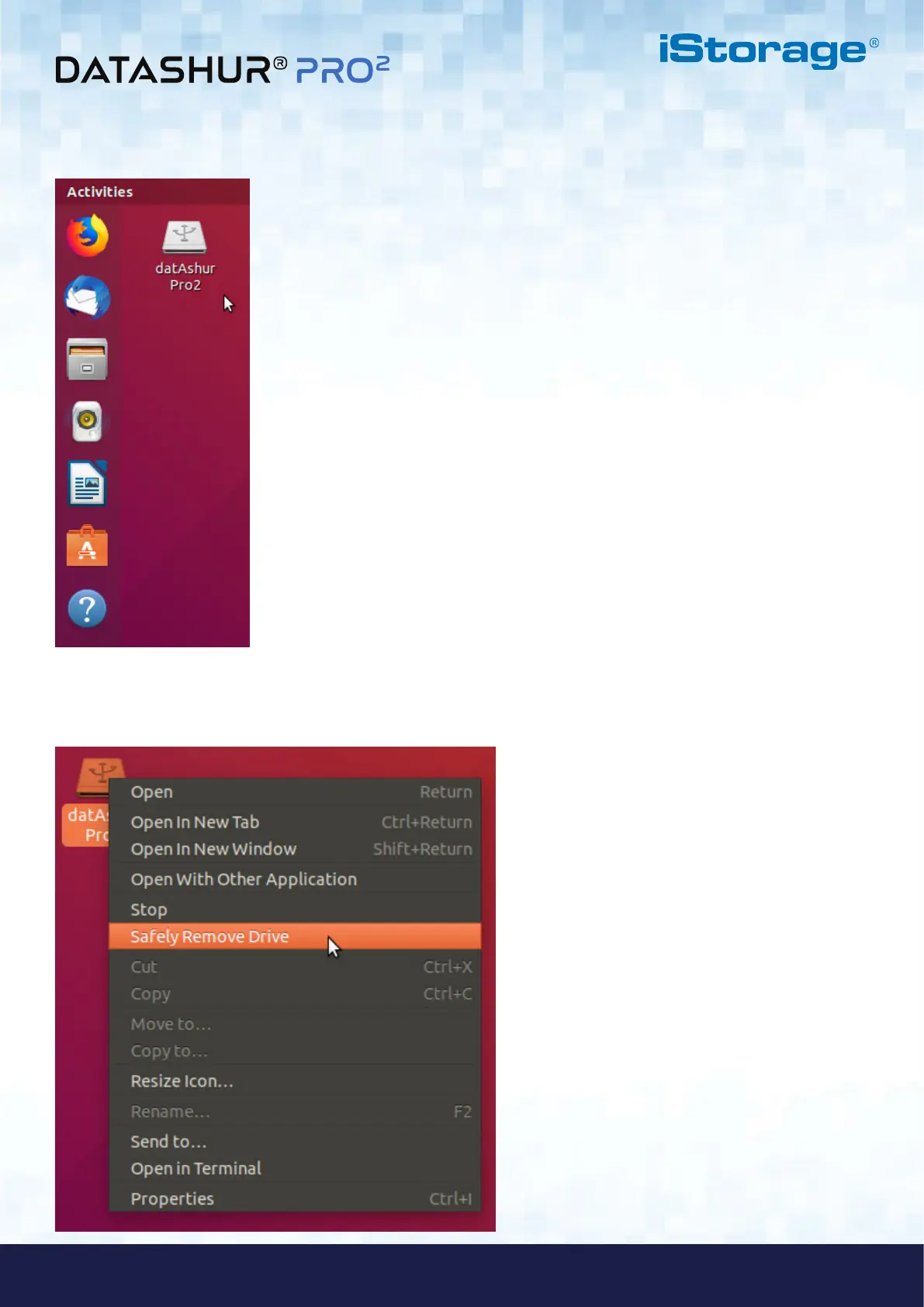Choose Open in the context menu
This screenshot has width=924, height=1307.
tap(295, 792)
